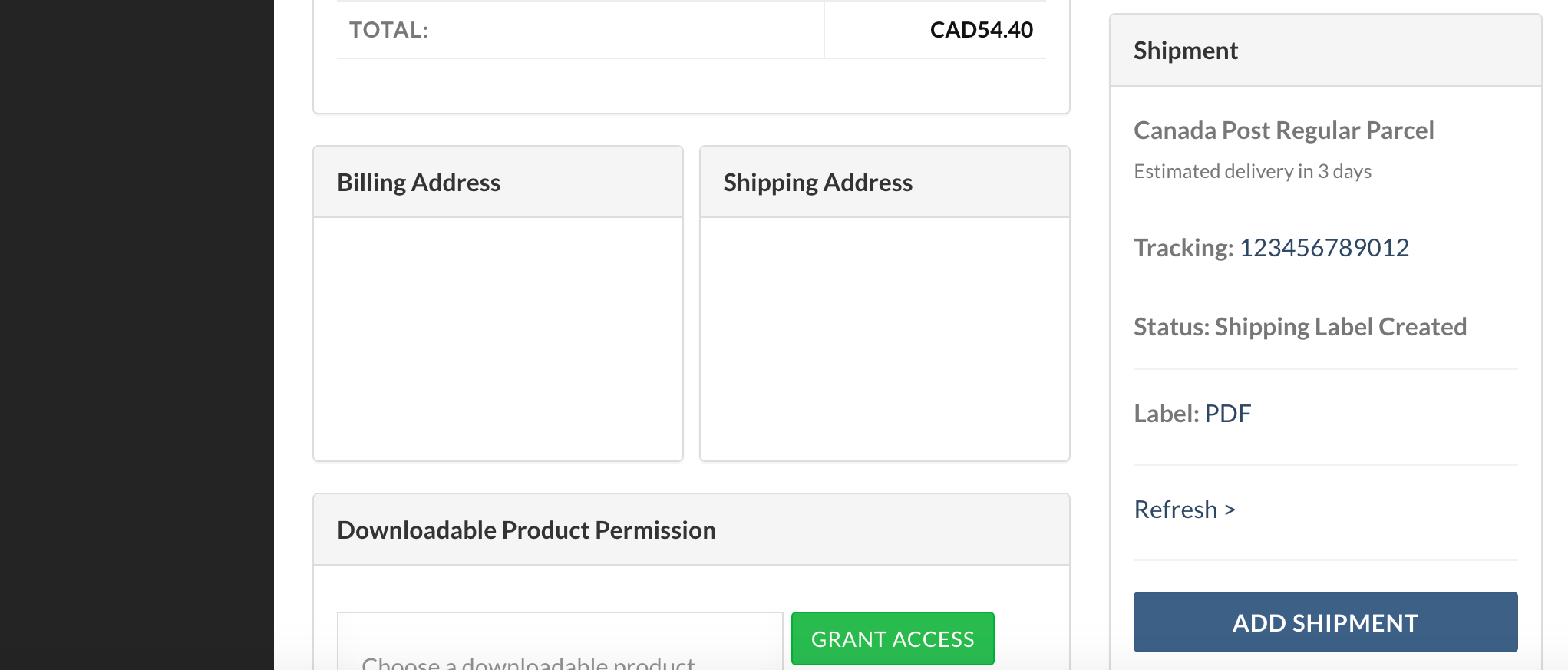Click the Billing Address panel heading

pos(419,183)
